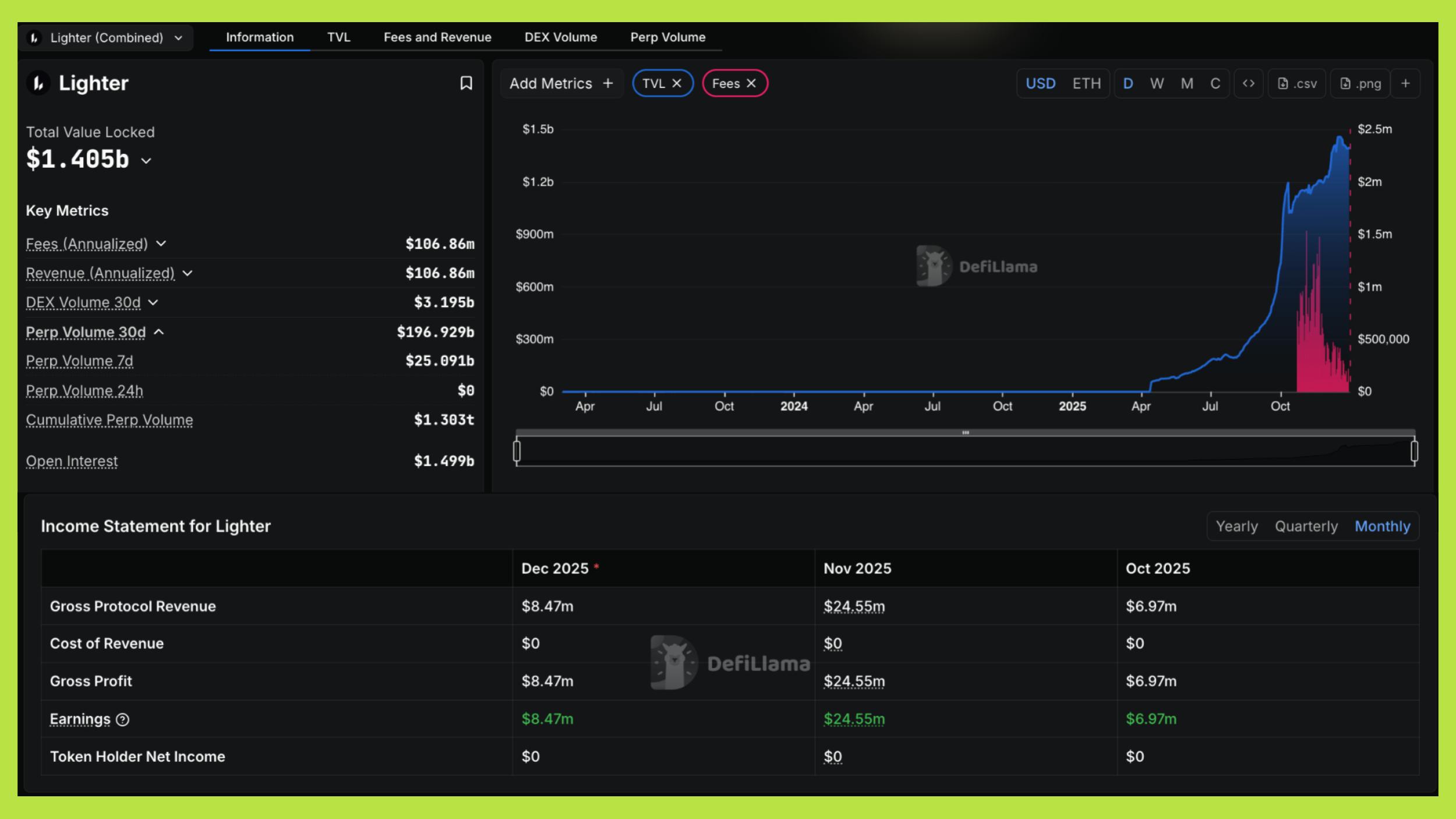Remove the Fees metric chip
The height and width of the screenshot is (819, 1456).
click(x=751, y=83)
